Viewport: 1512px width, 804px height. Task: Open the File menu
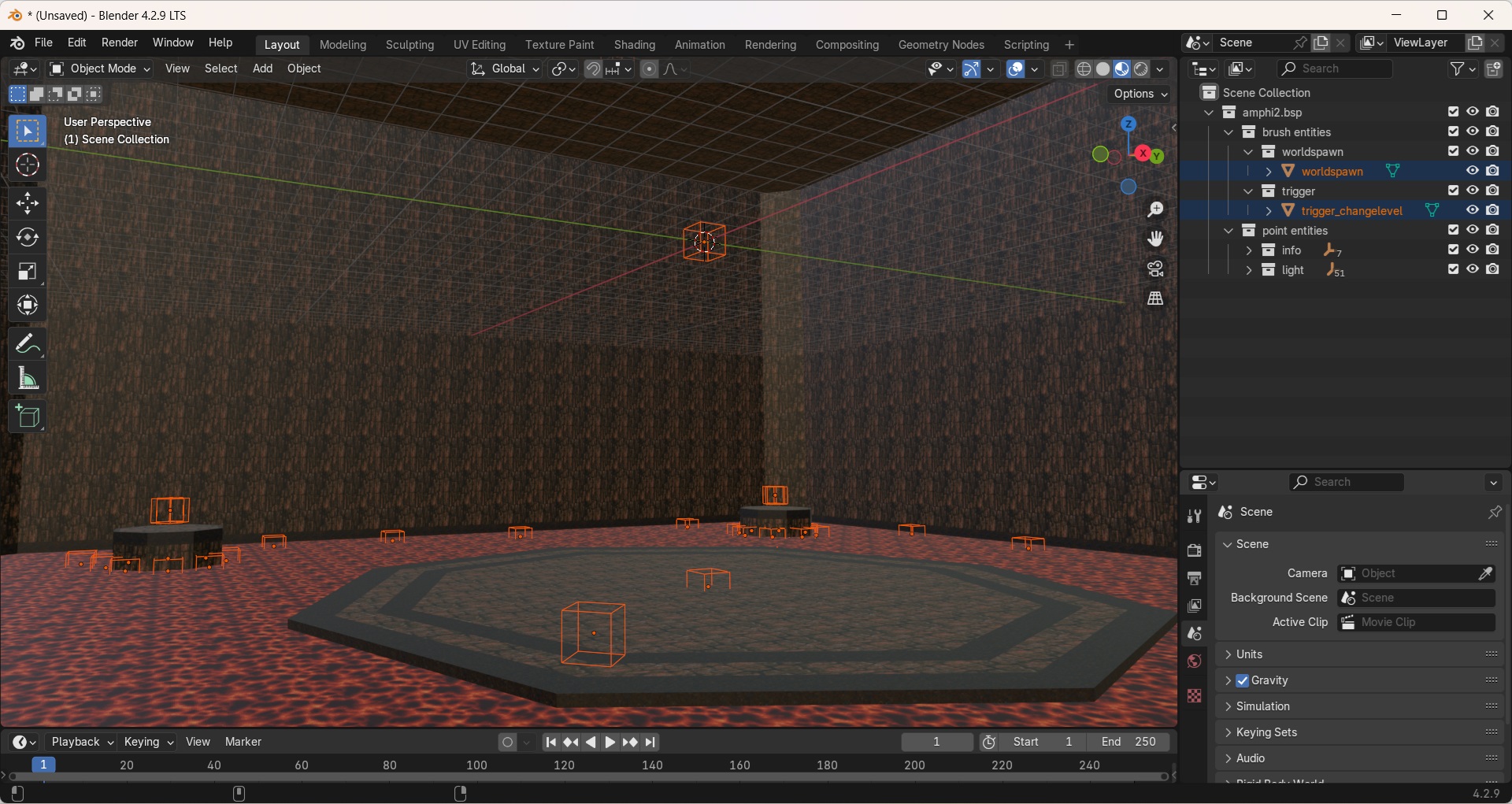pyautogui.click(x=44, y=43)
